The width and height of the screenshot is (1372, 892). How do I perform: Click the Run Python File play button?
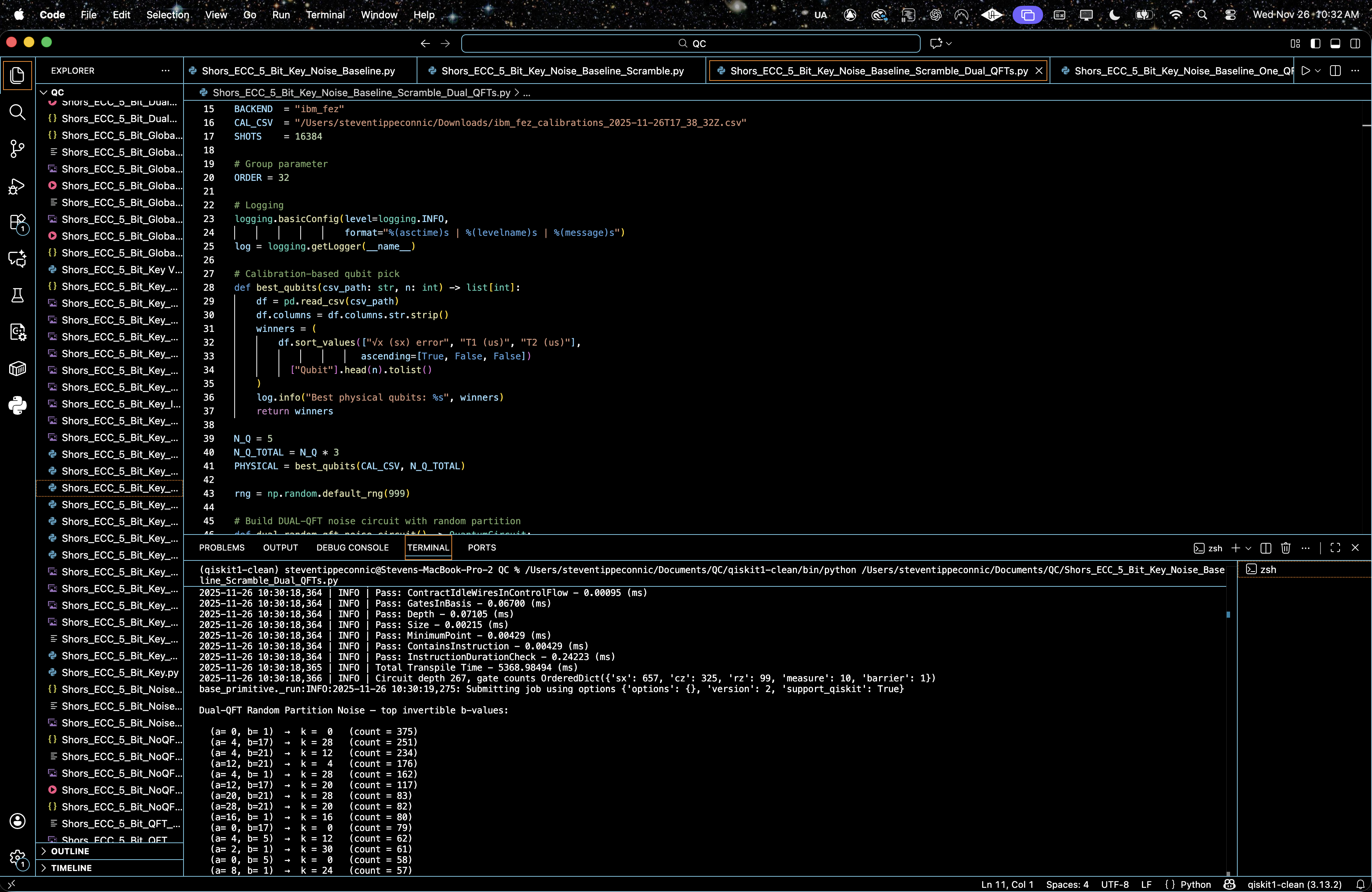[1306, 70]
